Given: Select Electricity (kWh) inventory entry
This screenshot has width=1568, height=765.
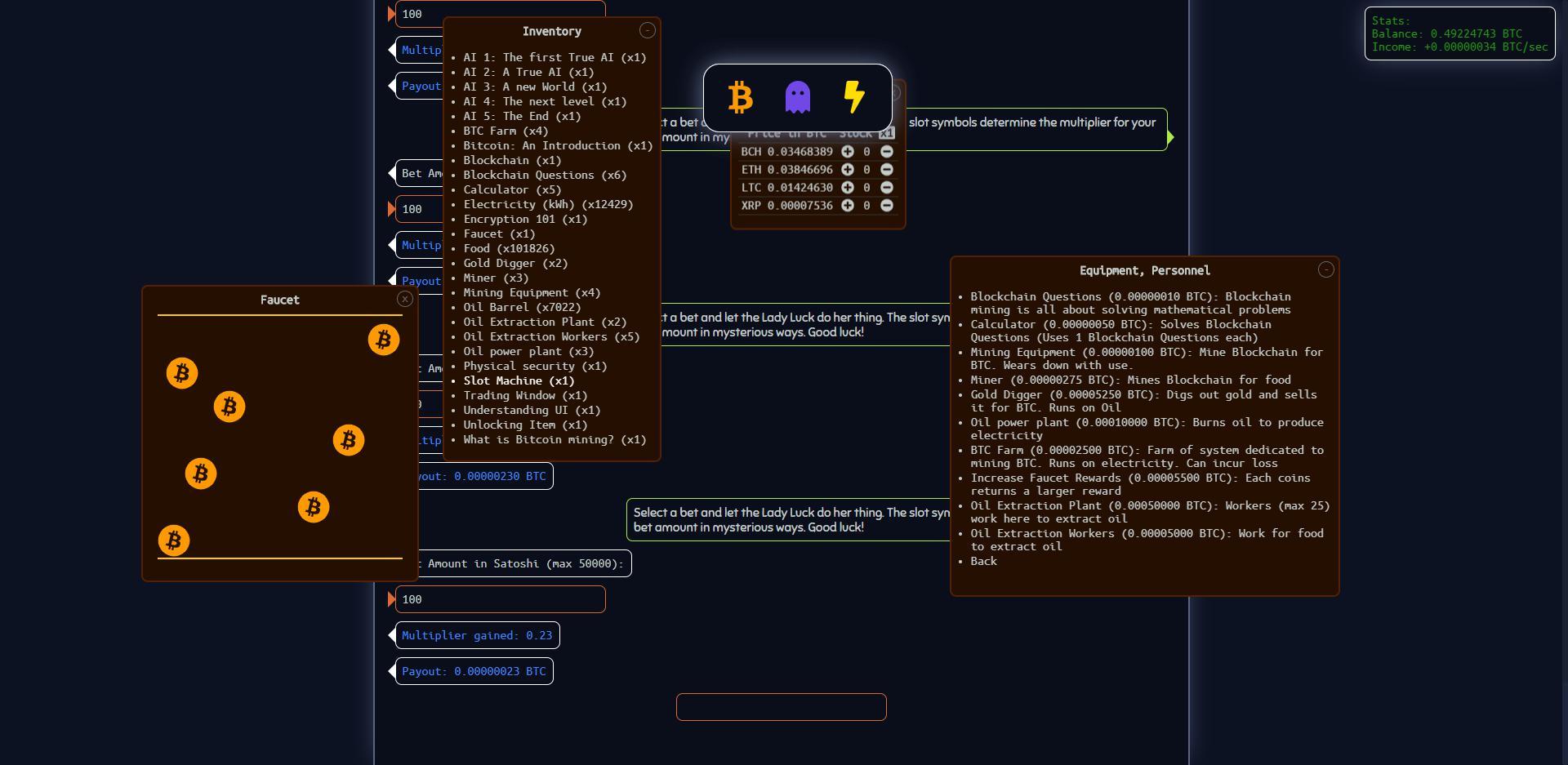Looking at the screenshot, I should click(548, 205).
